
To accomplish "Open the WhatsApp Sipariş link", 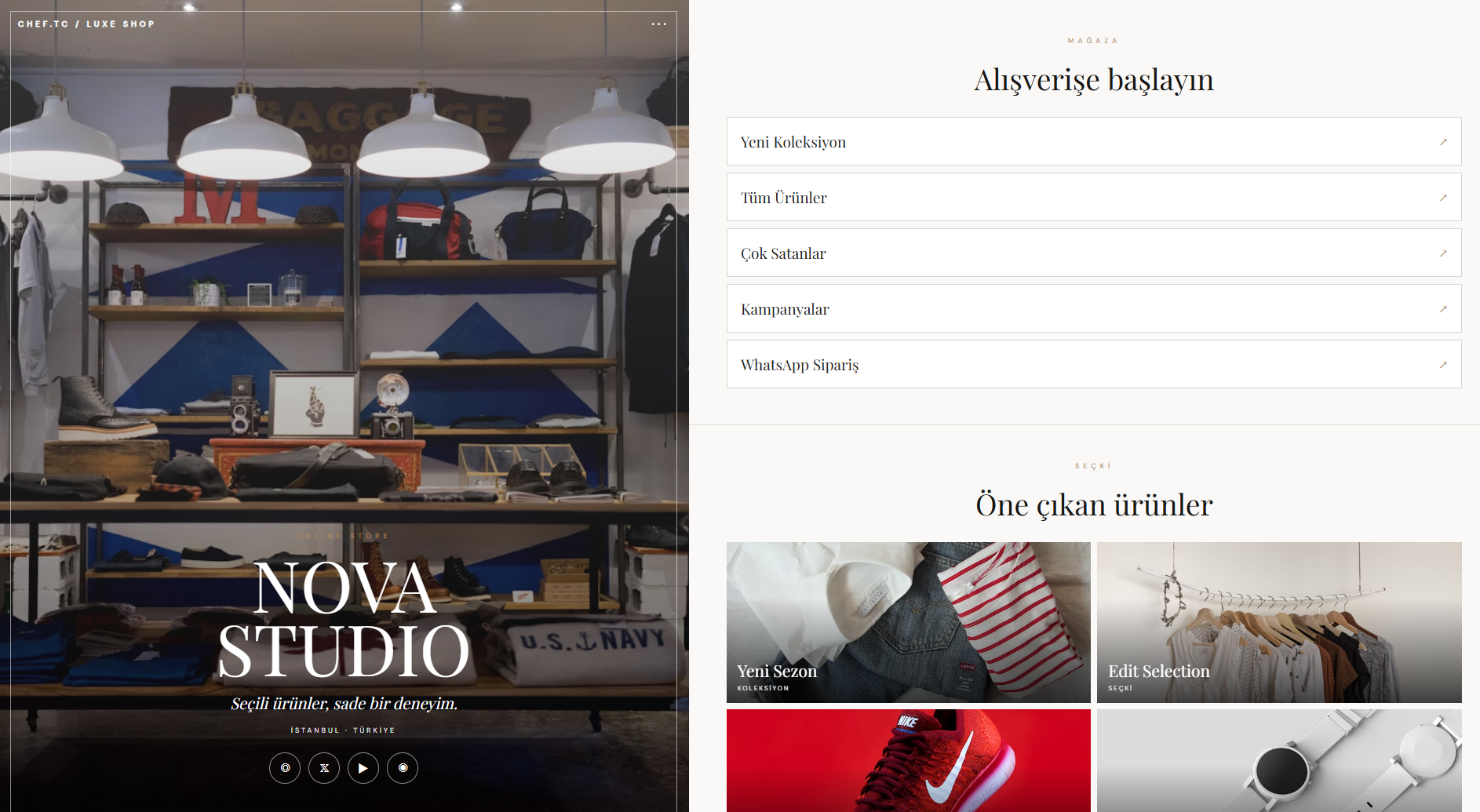I will click(x=1094, y=364).
